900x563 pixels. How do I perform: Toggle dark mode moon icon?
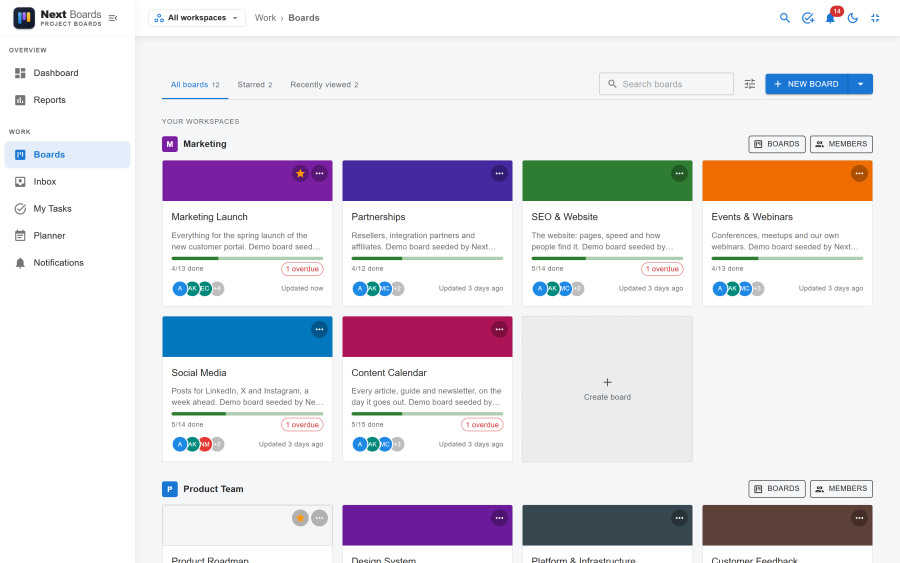point(853,18)
